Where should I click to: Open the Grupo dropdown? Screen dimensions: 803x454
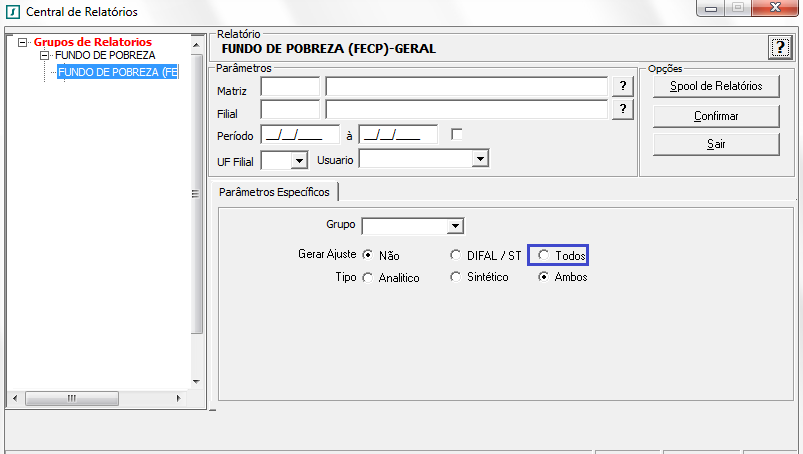tap(455, 226)
